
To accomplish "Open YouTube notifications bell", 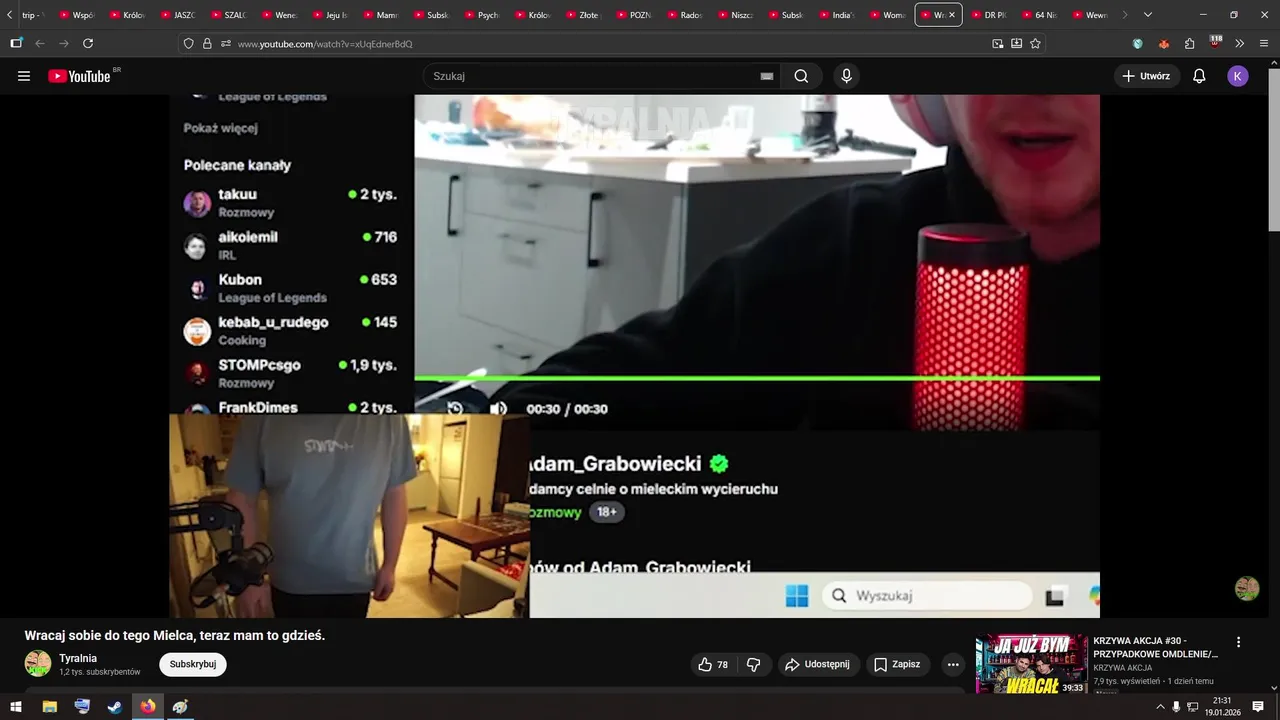I will [x=1199, y=76].
